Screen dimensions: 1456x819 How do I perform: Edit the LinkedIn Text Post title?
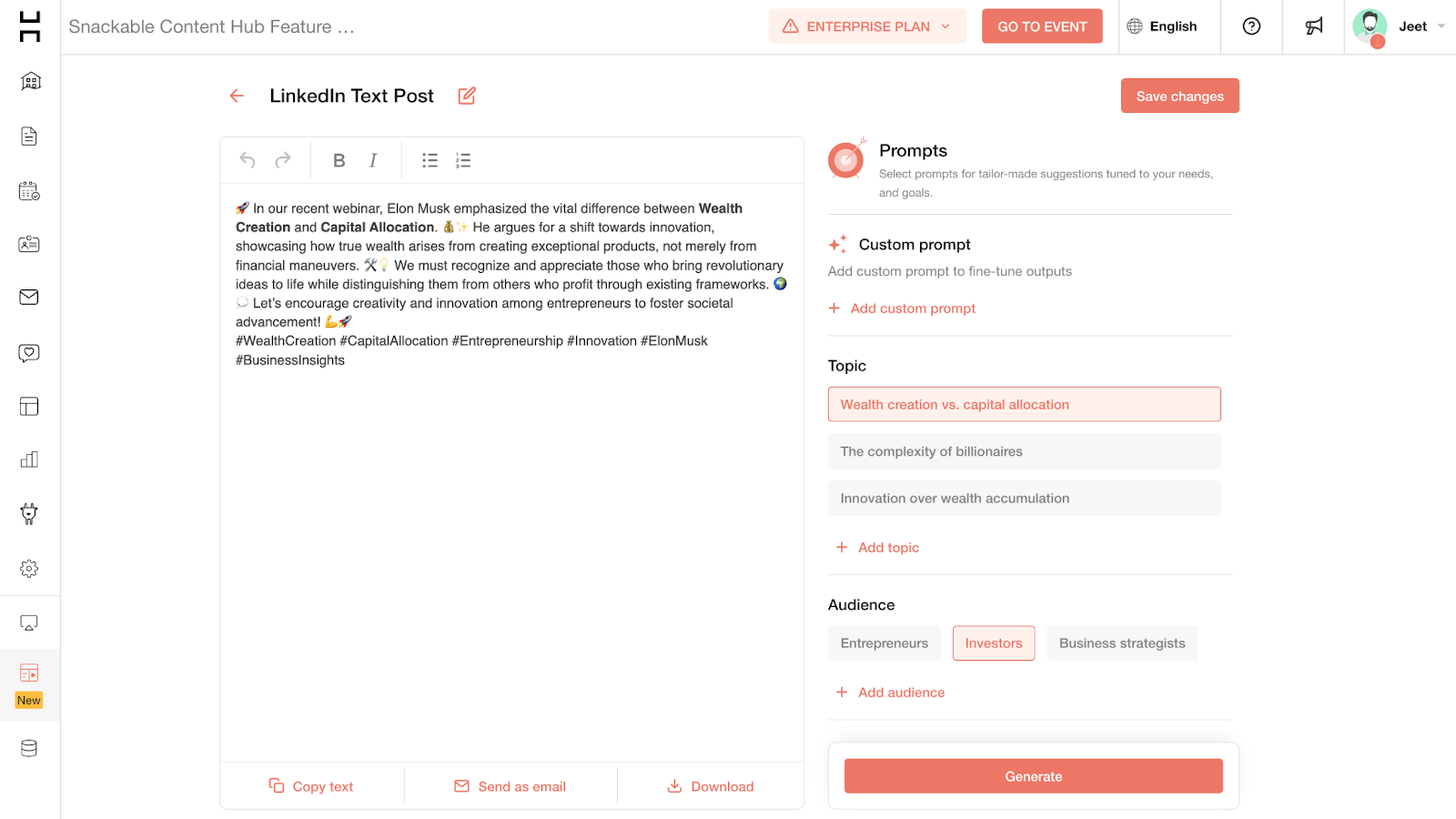tap(467, 96)
